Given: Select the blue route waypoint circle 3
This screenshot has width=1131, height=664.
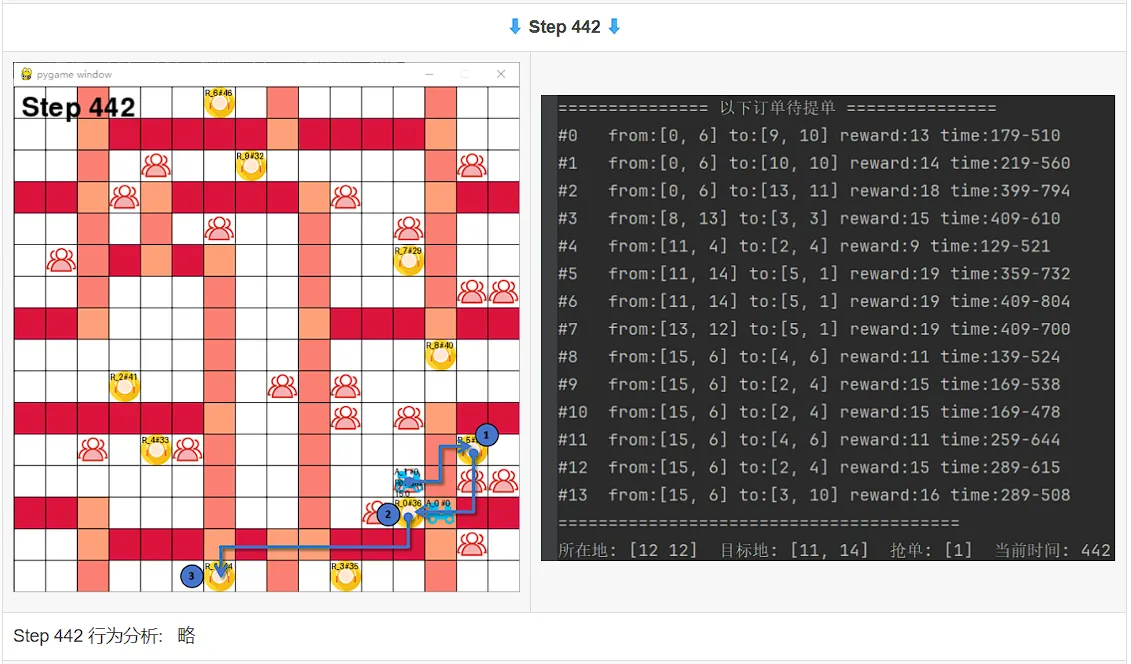Looking at the screenshot, I should [x=191, y=576].
